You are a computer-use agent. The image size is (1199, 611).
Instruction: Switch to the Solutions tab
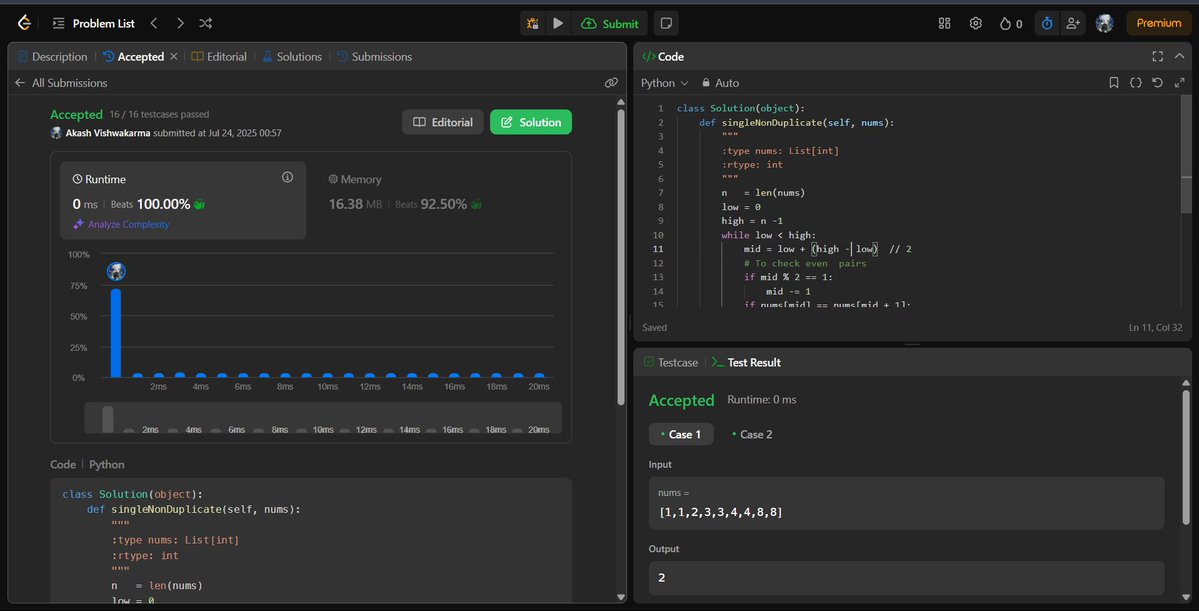[291, 57]
